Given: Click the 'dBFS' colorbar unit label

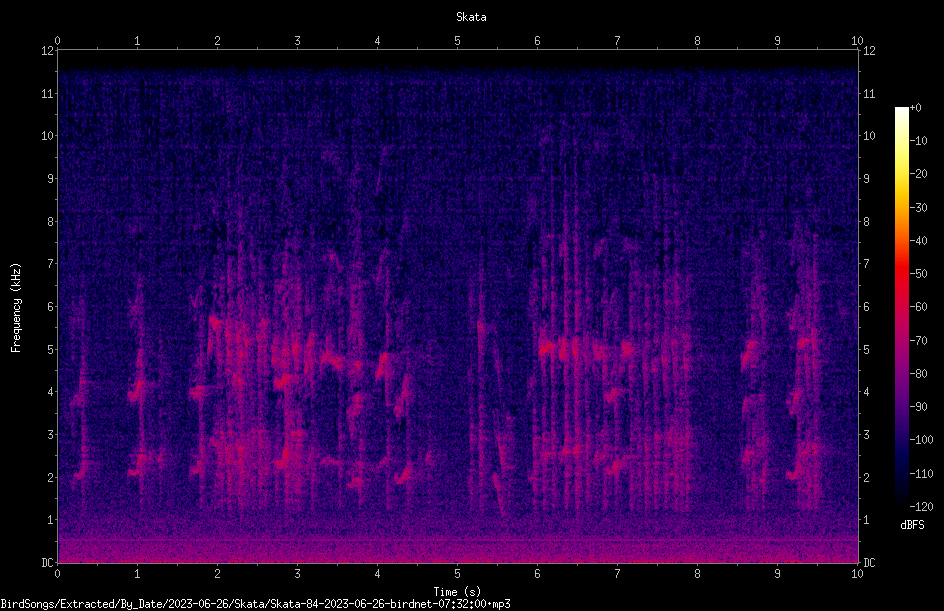Looking at the screenshot, I should (912, 525).
